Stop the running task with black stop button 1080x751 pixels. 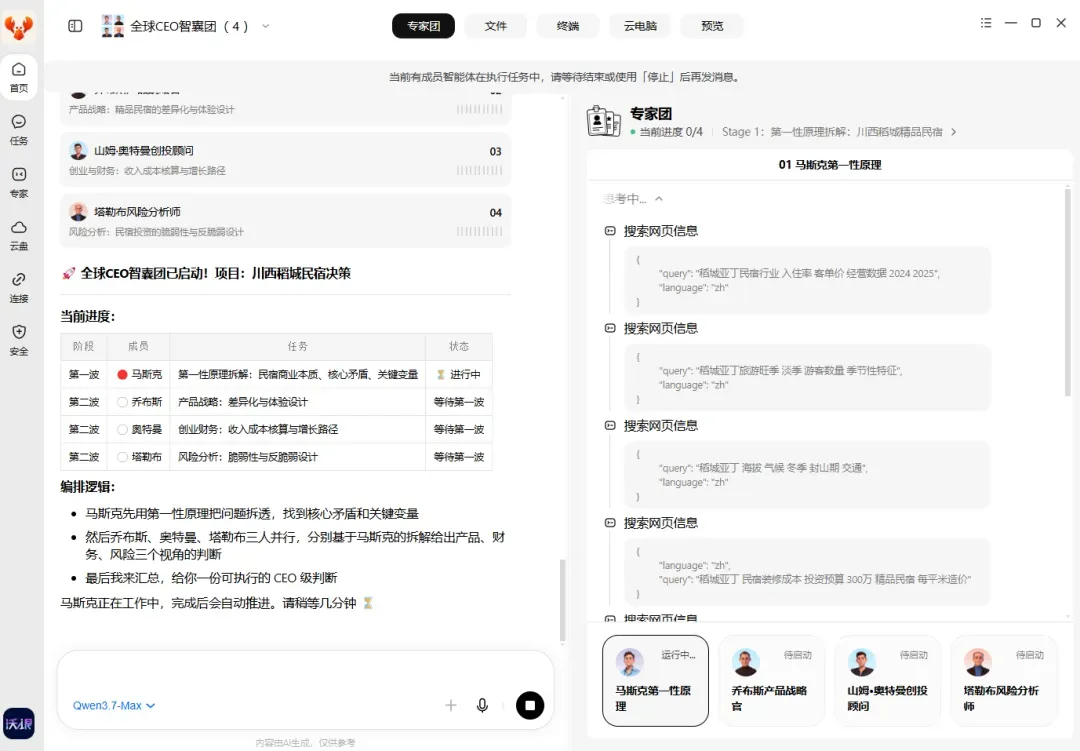(x=530, y=705)
